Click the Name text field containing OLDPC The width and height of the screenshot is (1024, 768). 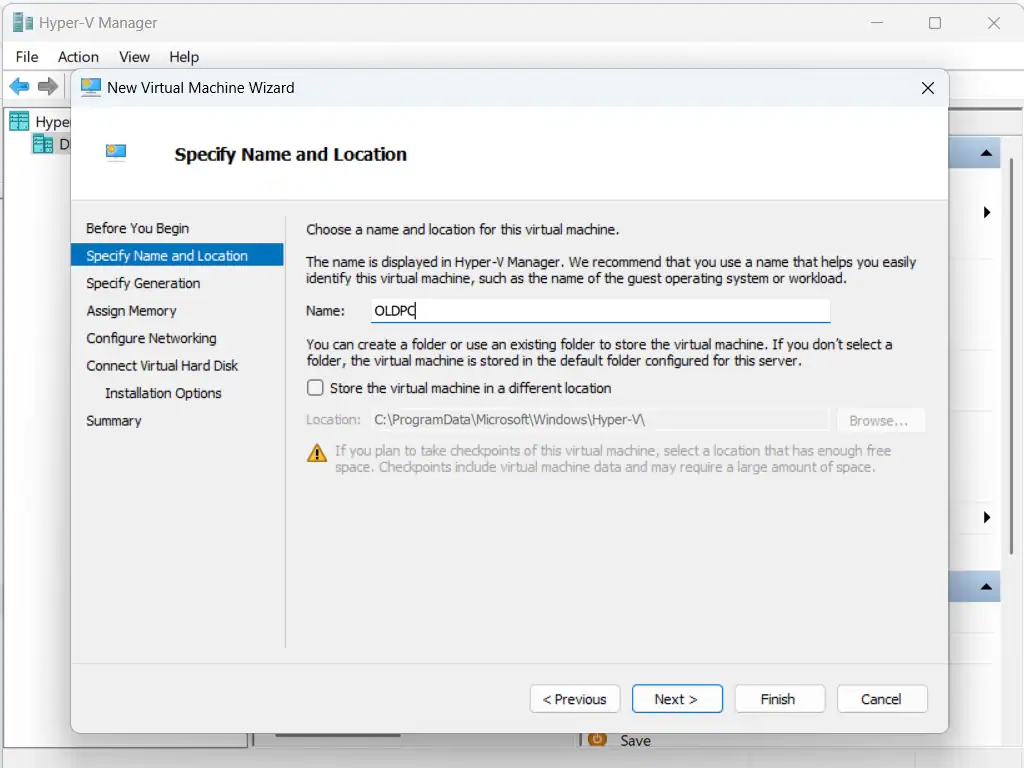tap(600, 311)
